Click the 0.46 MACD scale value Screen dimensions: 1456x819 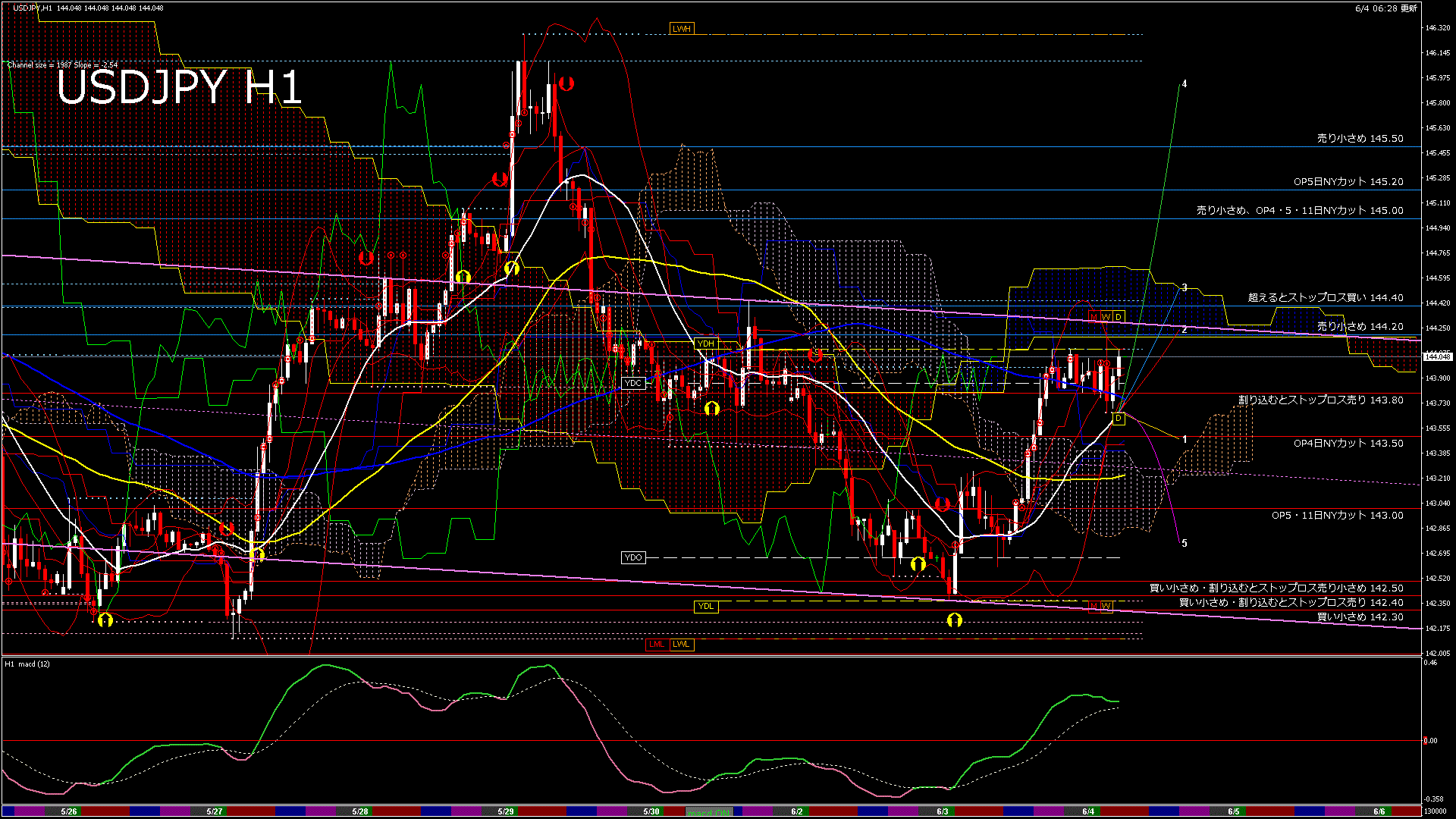click(x=1430, y=663)
